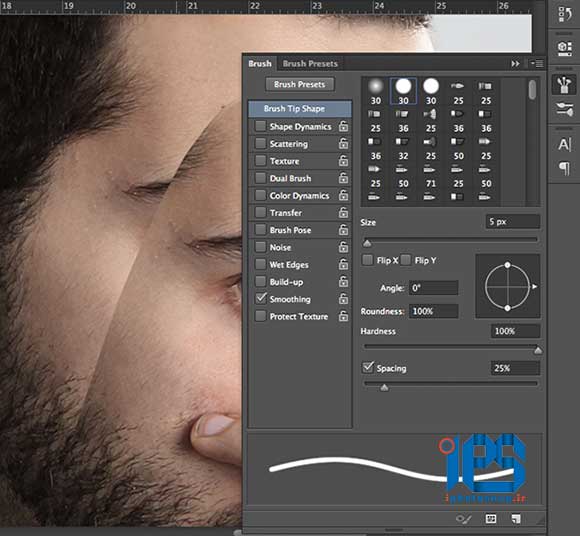Click the Brush panel dock icon
This screenshot has width=580, height=536.
564,85
